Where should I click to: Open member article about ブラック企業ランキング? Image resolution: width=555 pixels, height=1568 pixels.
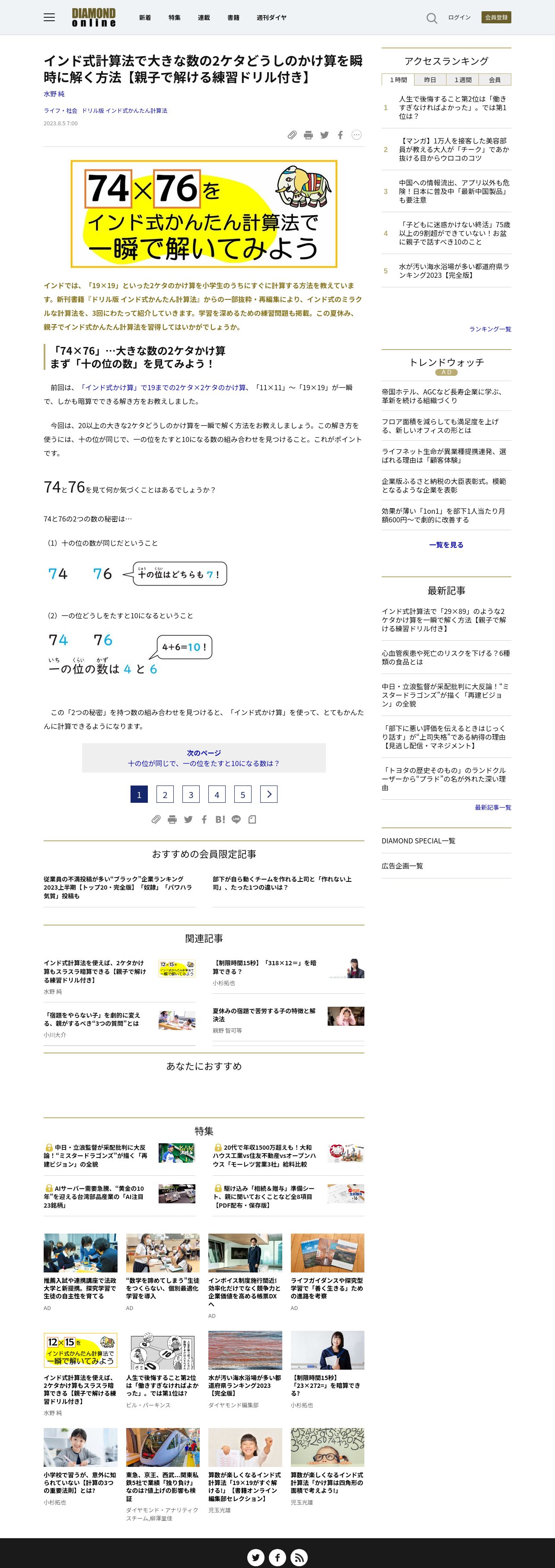pyautogui.click(x=118, y=887)
